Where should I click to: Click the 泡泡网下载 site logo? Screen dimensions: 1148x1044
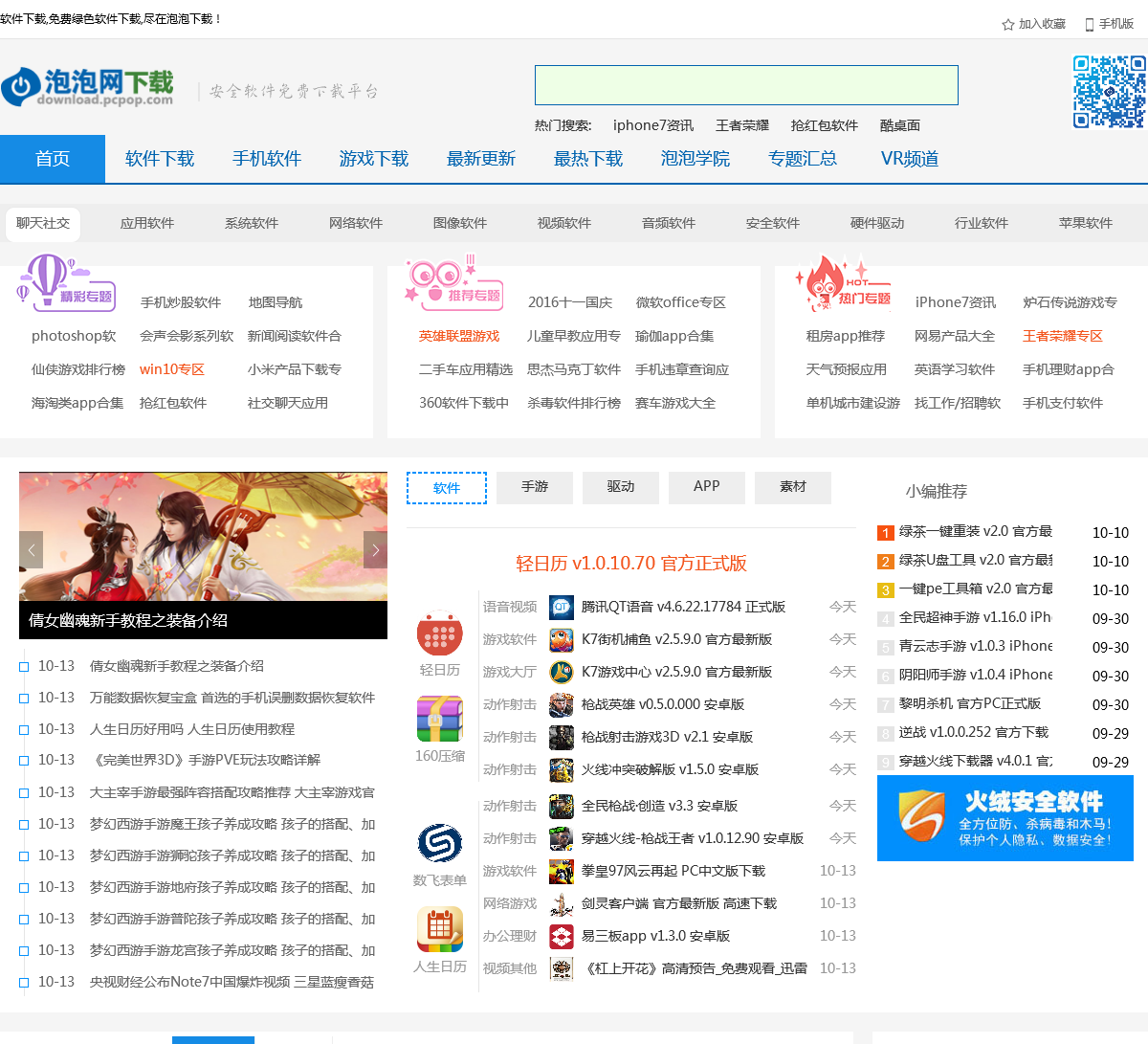(x=88, y=87)
